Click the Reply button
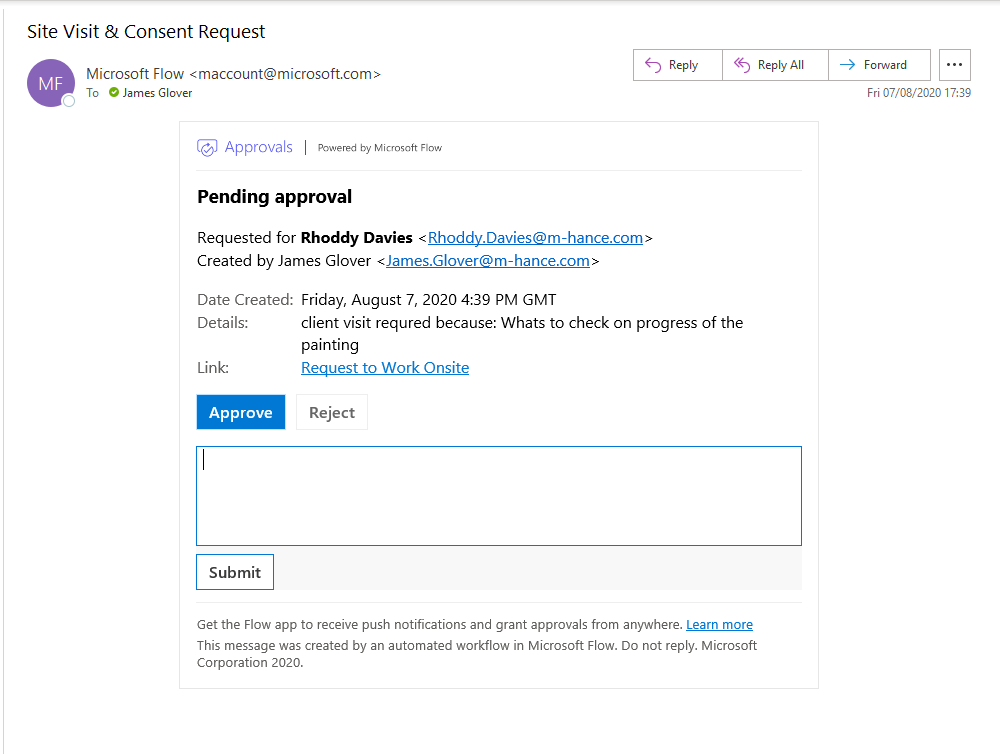 click(678, 65)
